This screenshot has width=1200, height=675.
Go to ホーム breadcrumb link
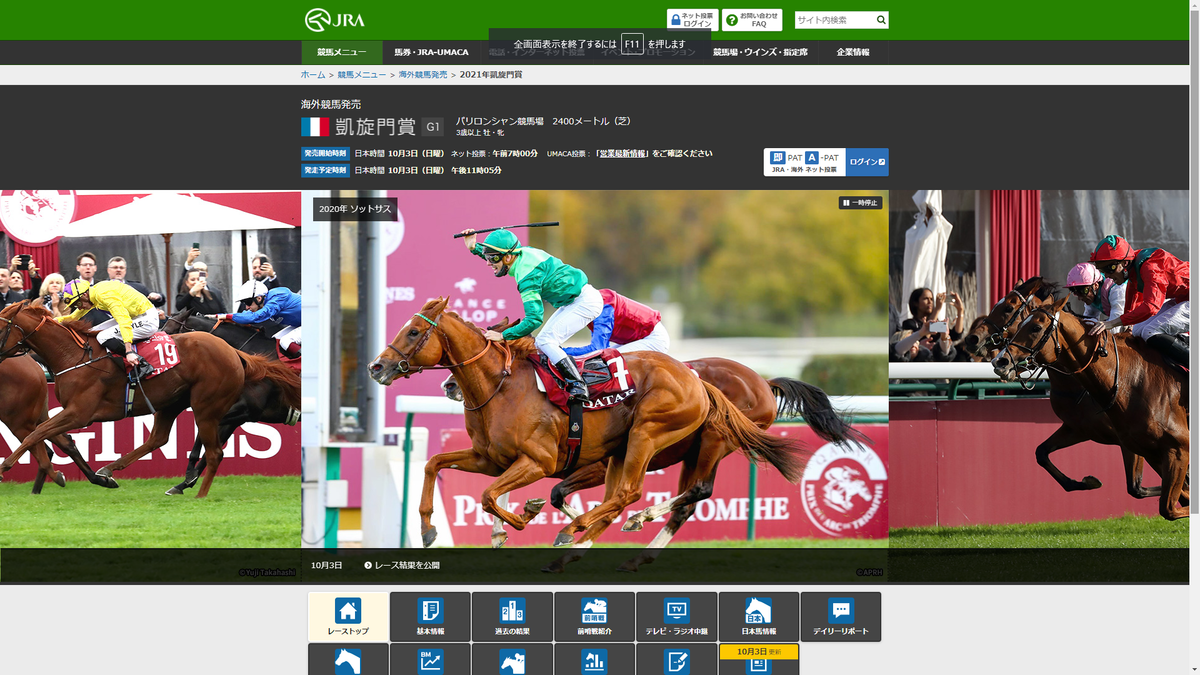313,75
